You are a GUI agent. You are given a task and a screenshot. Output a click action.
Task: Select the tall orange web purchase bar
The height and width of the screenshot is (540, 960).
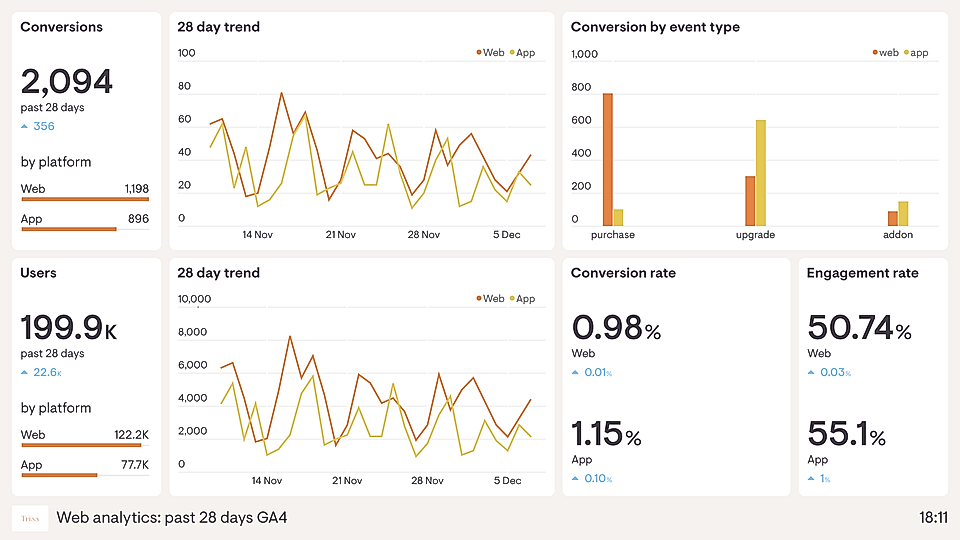[607, 160]
